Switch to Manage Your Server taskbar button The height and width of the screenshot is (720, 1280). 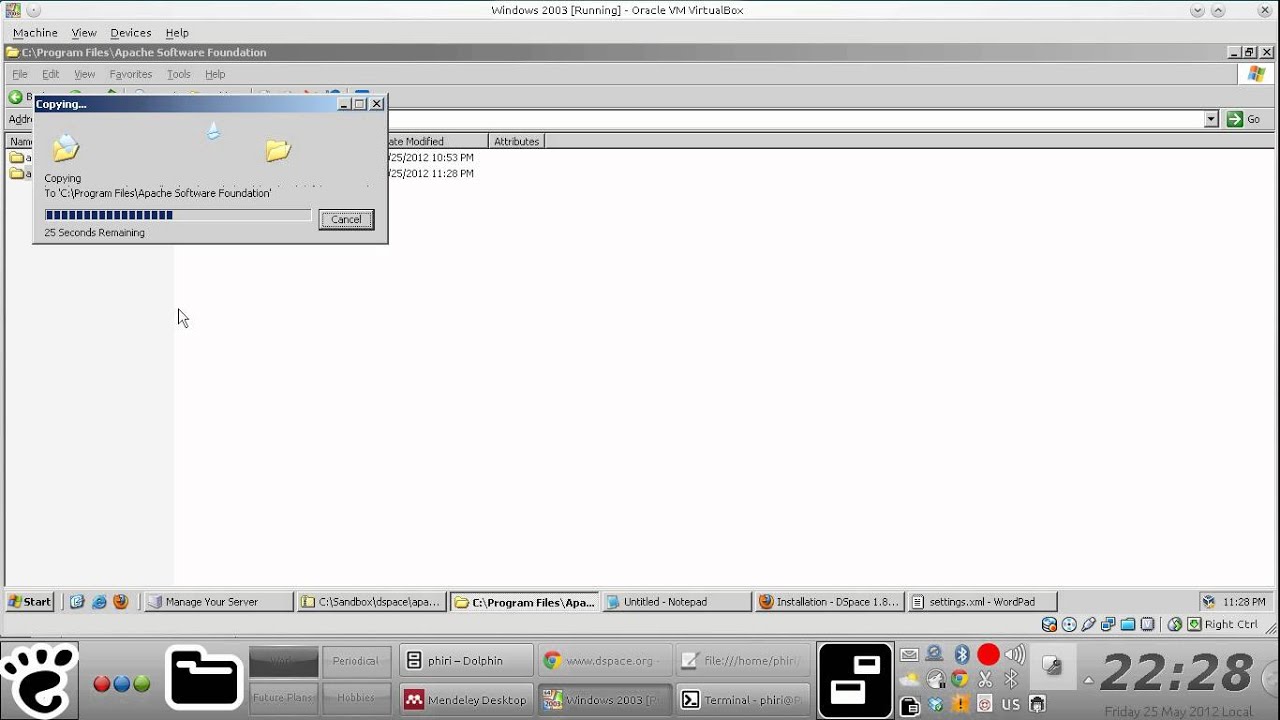coord(218,602)
